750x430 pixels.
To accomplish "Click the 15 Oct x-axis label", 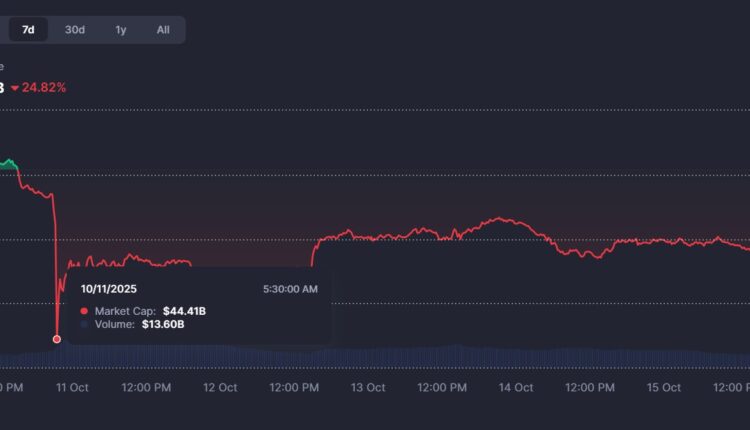I will coord(664,388).
